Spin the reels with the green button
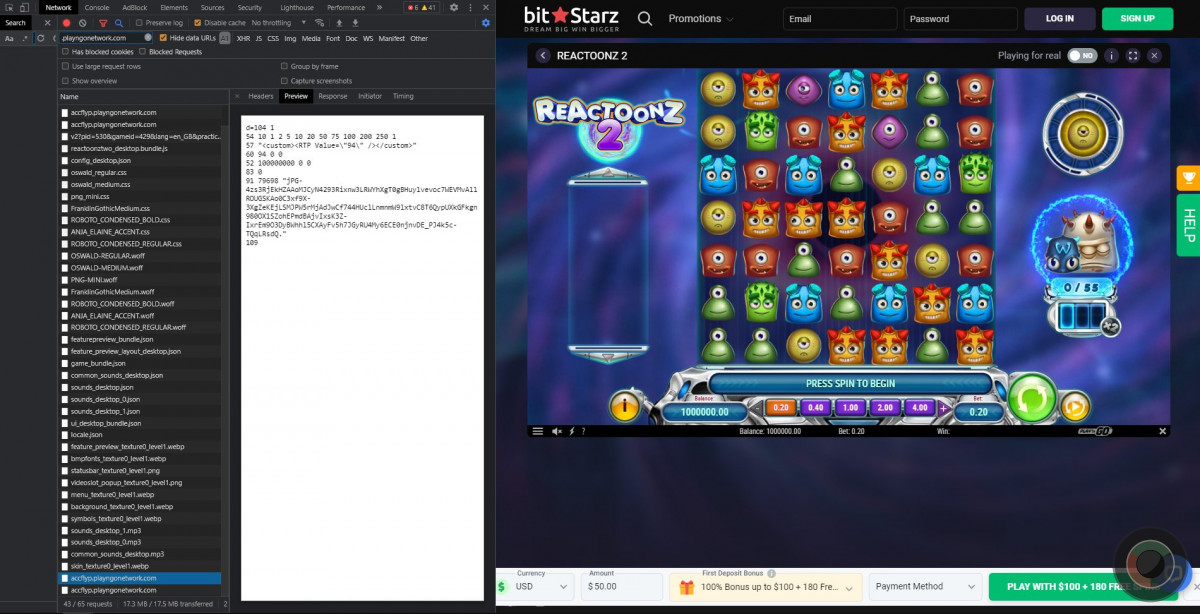1200x614 pixels. click(x=1030, y=397)
